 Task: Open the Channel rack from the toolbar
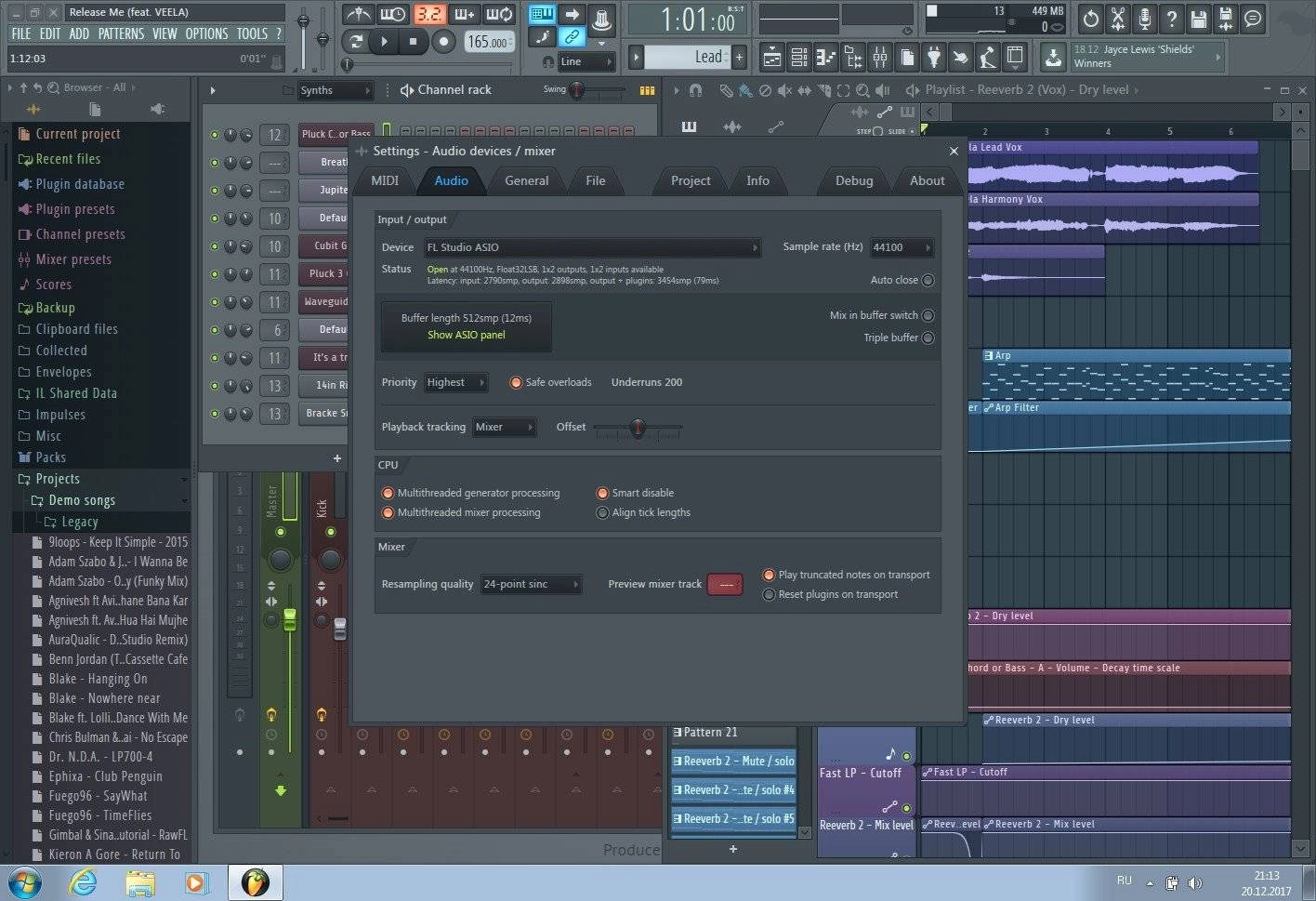[x=798, y=58]
